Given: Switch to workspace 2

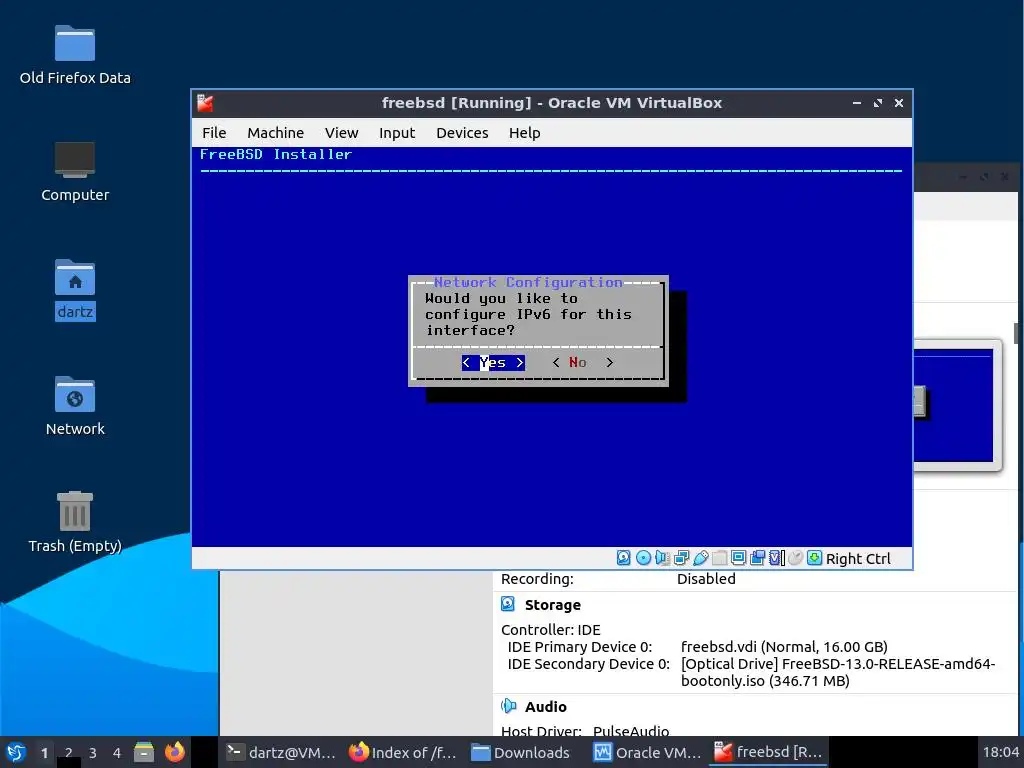Looking at the screenshot, I should [69, 753].
